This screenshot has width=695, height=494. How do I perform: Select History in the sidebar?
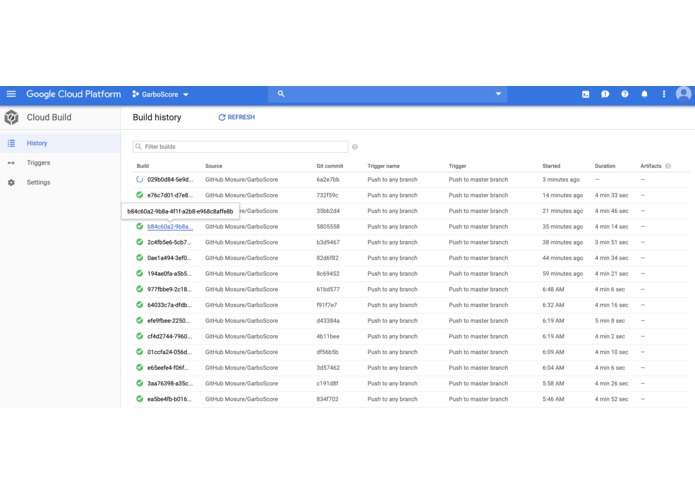[60, 143]
